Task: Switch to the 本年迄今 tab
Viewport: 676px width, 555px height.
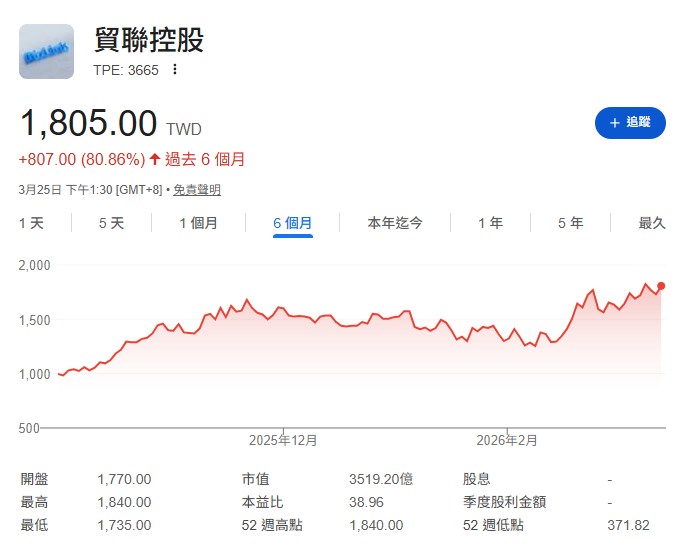Action: [395, 223]
